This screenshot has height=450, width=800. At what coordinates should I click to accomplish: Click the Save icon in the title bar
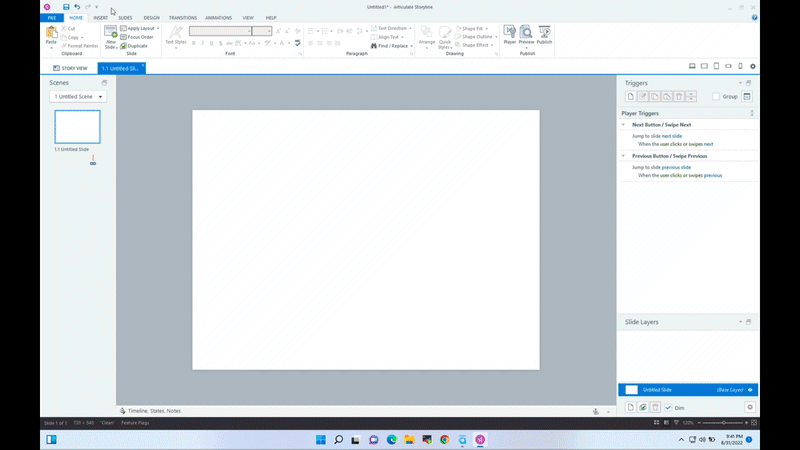click(66, 7)
